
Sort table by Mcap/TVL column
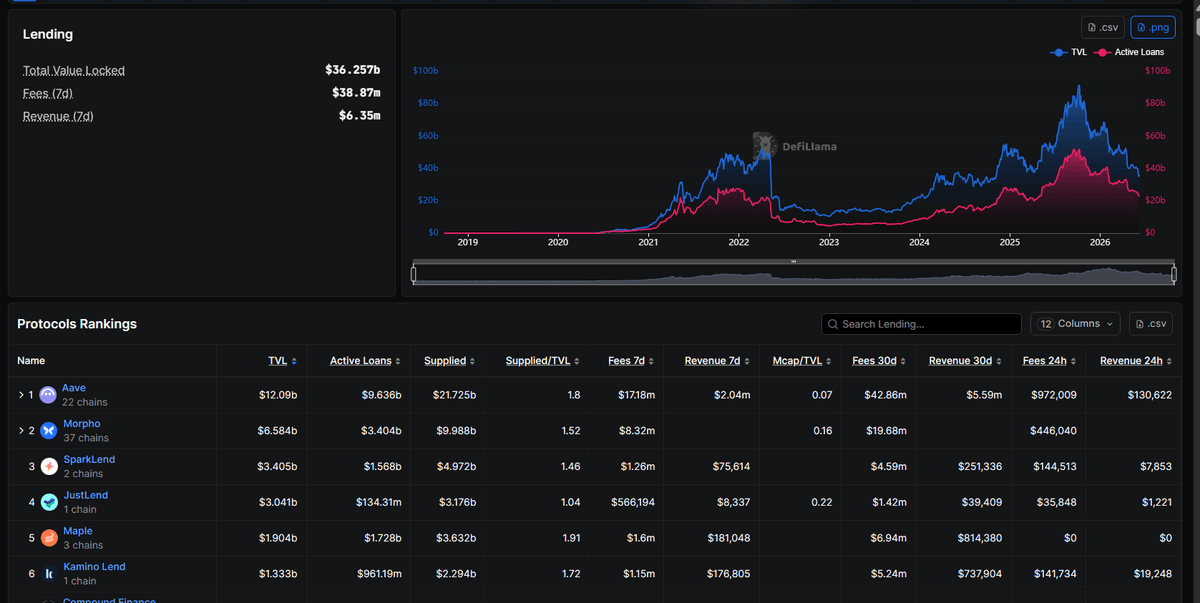coord(802,361)
